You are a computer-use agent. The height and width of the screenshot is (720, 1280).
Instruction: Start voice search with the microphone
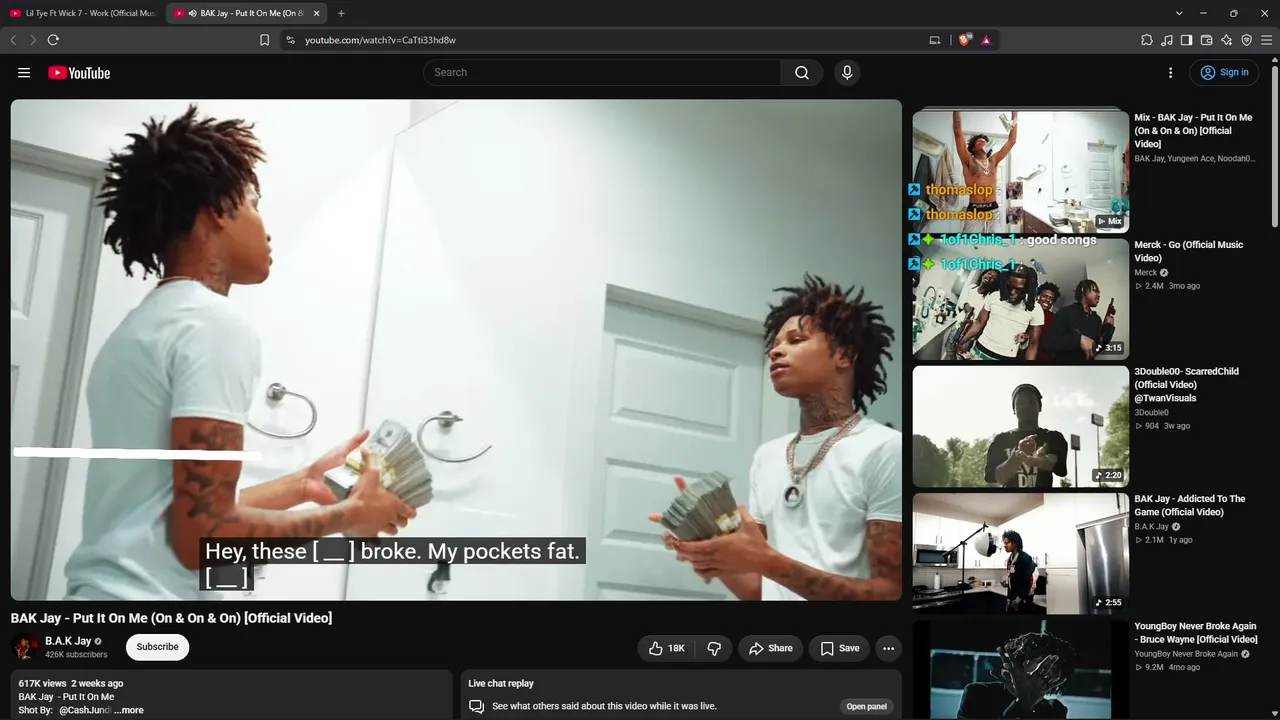click(847, 72)
